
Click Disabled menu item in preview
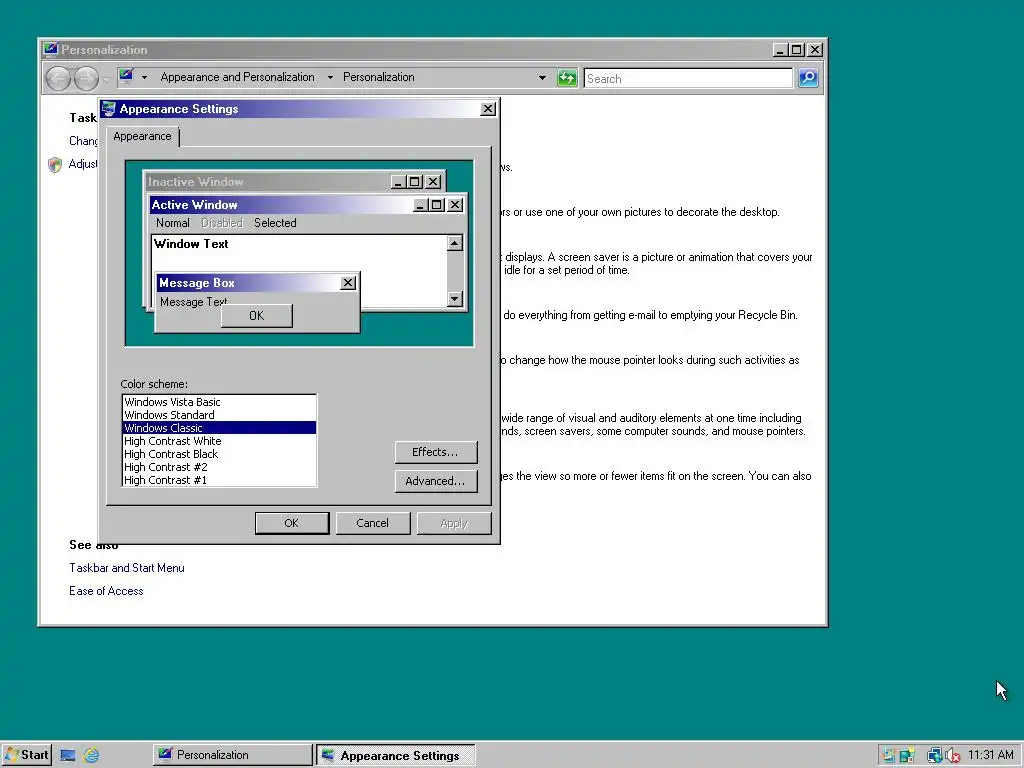point(221,223)
